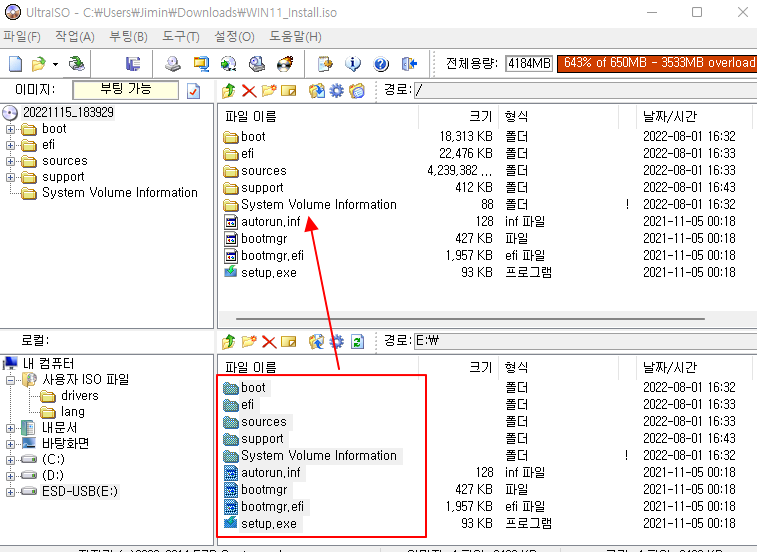Collapse the 사용자 ISO 파일 node
This screenshot has width=757, height=552.
[10, 380]
